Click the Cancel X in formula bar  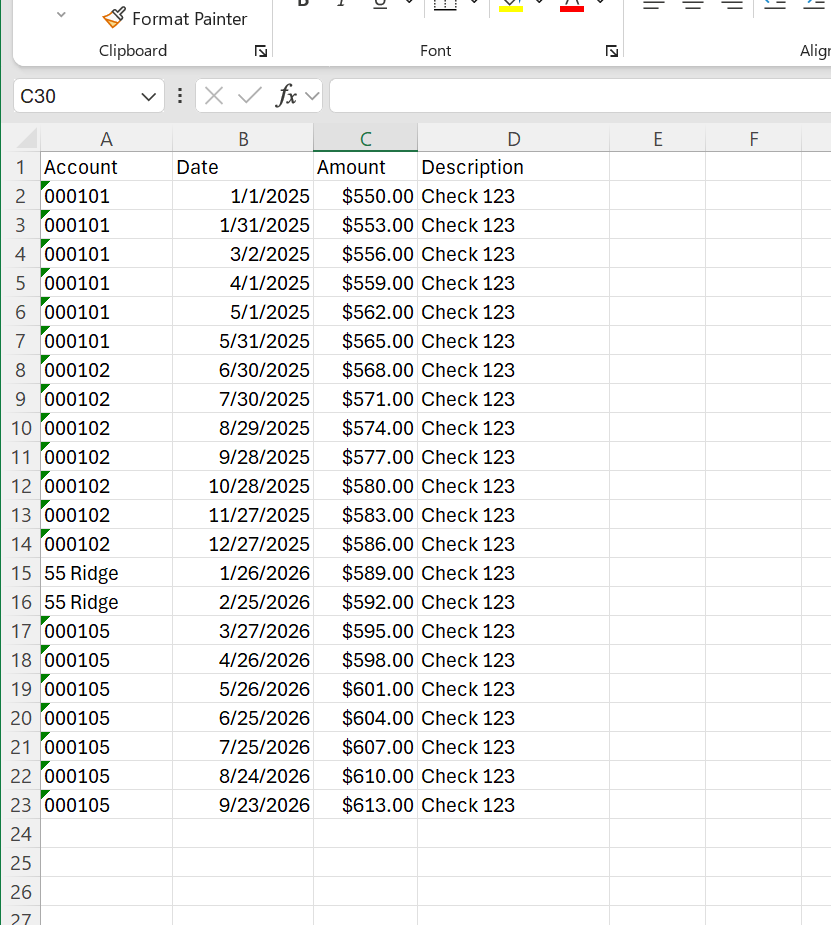(x=214, y=96)
